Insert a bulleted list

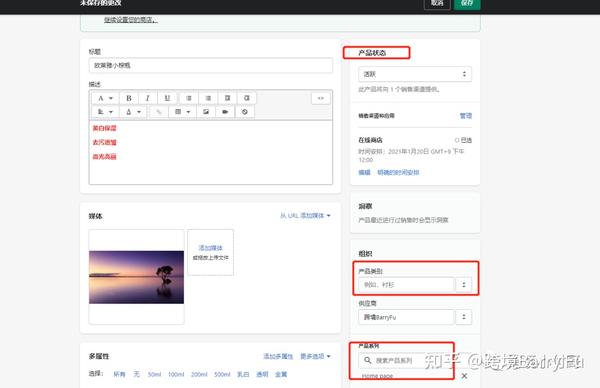(x=189, y=98)
